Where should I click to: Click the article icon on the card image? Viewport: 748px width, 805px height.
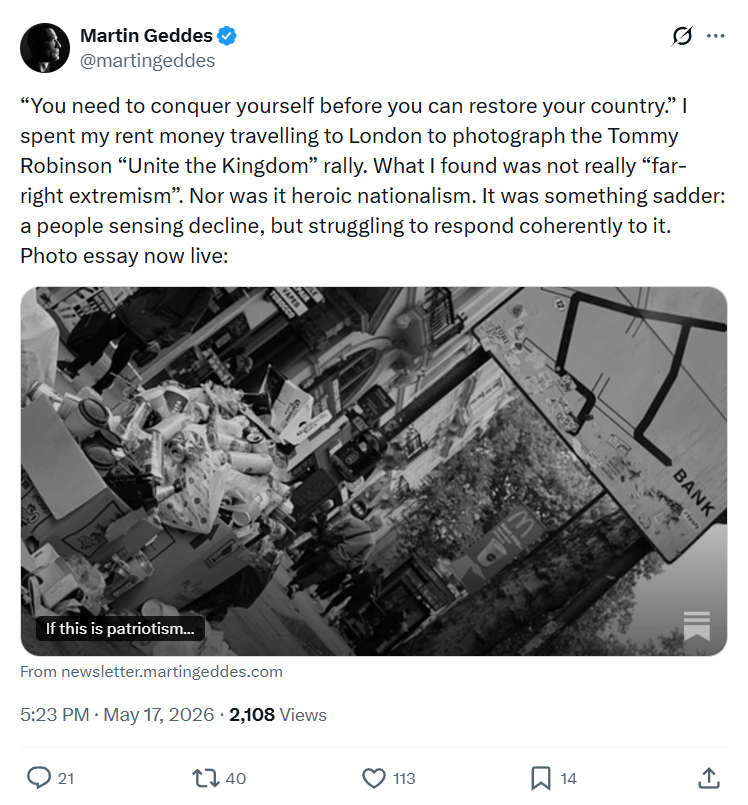[697, 625]
